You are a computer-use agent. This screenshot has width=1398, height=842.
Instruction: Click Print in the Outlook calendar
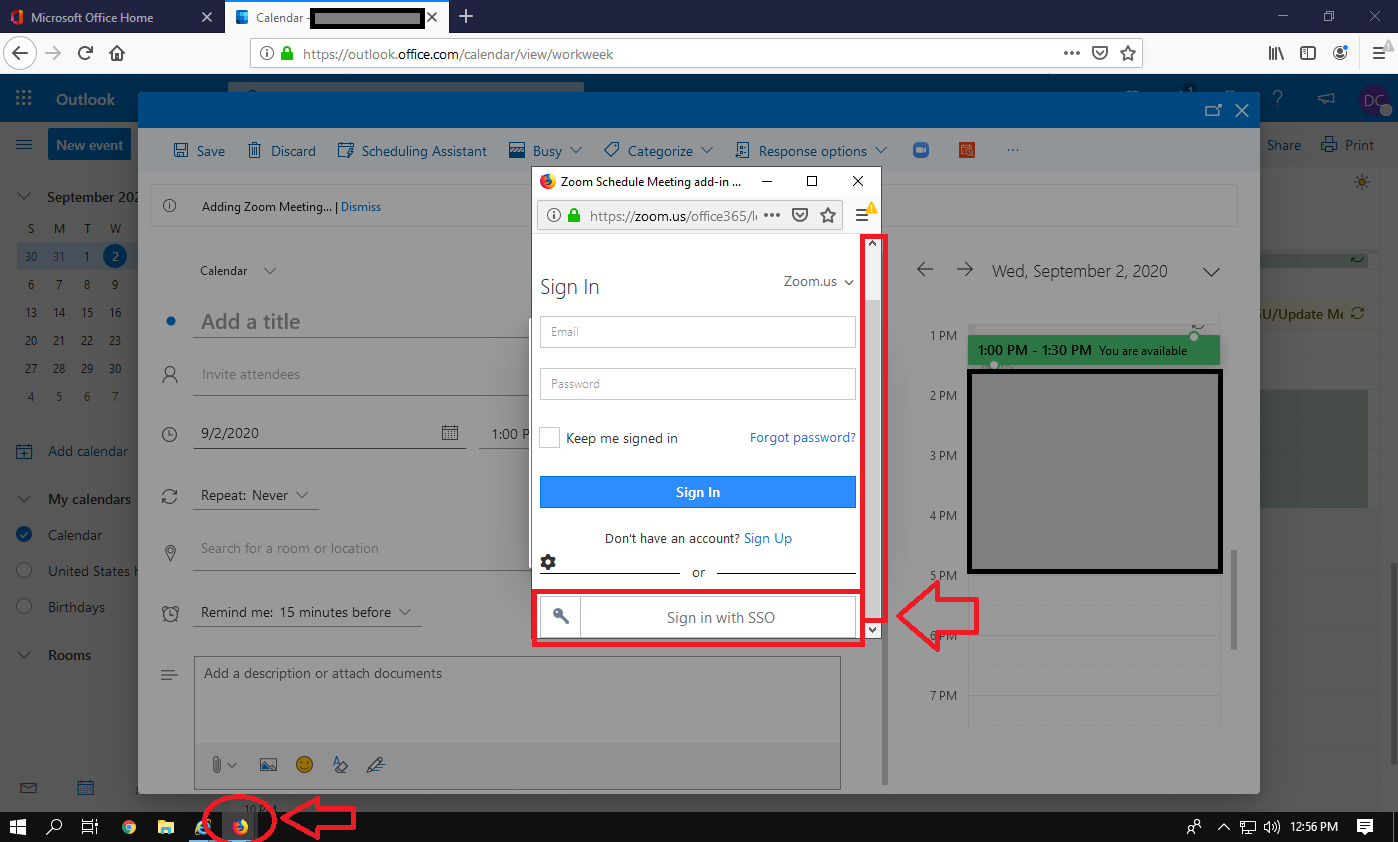coord(1347,145)
